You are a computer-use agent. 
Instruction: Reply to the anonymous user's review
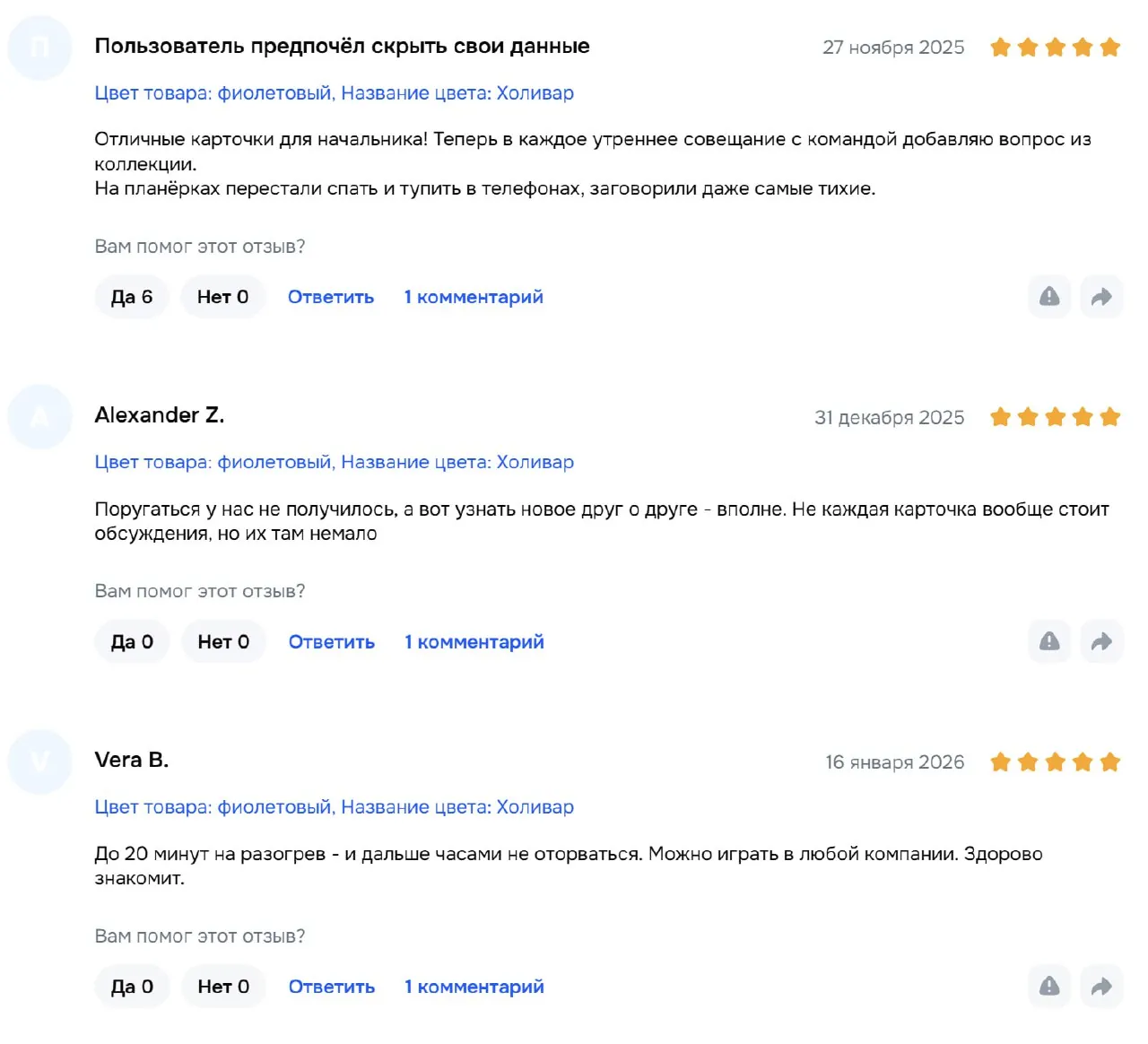(331, 297)
